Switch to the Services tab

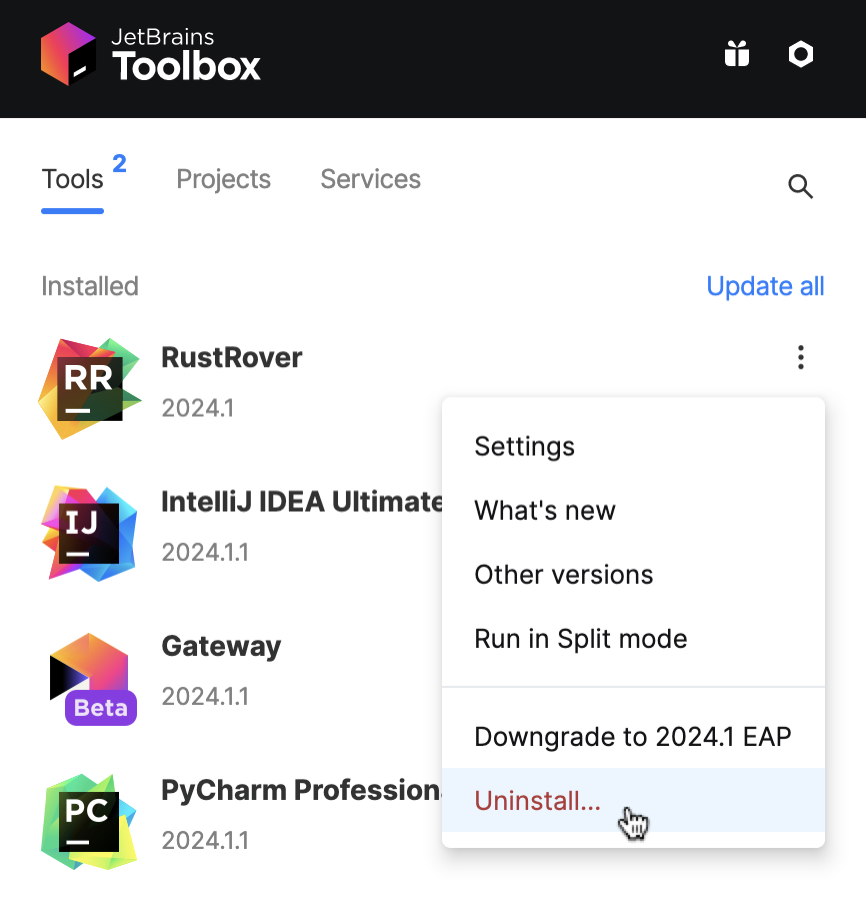tap(370, 179)
